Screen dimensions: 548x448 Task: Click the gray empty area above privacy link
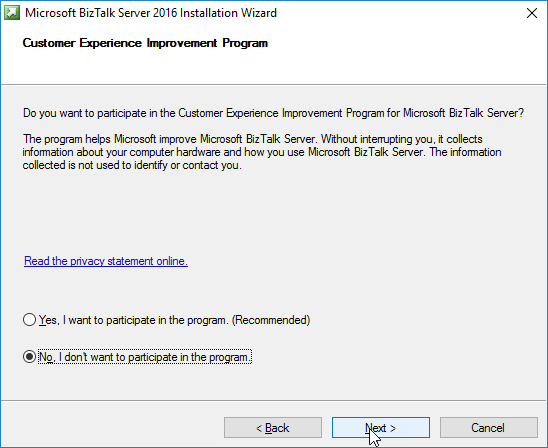point(273,213)
